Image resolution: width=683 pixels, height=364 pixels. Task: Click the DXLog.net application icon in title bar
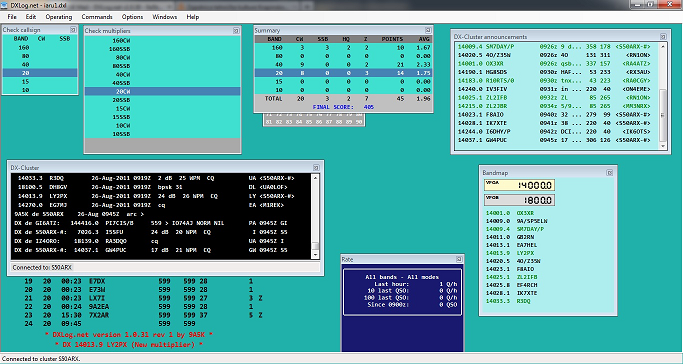pyautogui.click(x=5, y=4)
